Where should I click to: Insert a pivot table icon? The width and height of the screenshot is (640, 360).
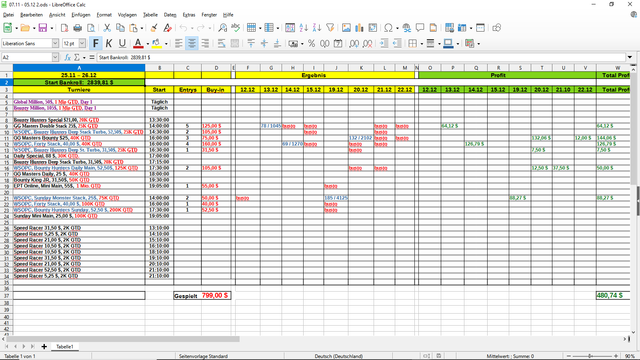coord(373,28)
